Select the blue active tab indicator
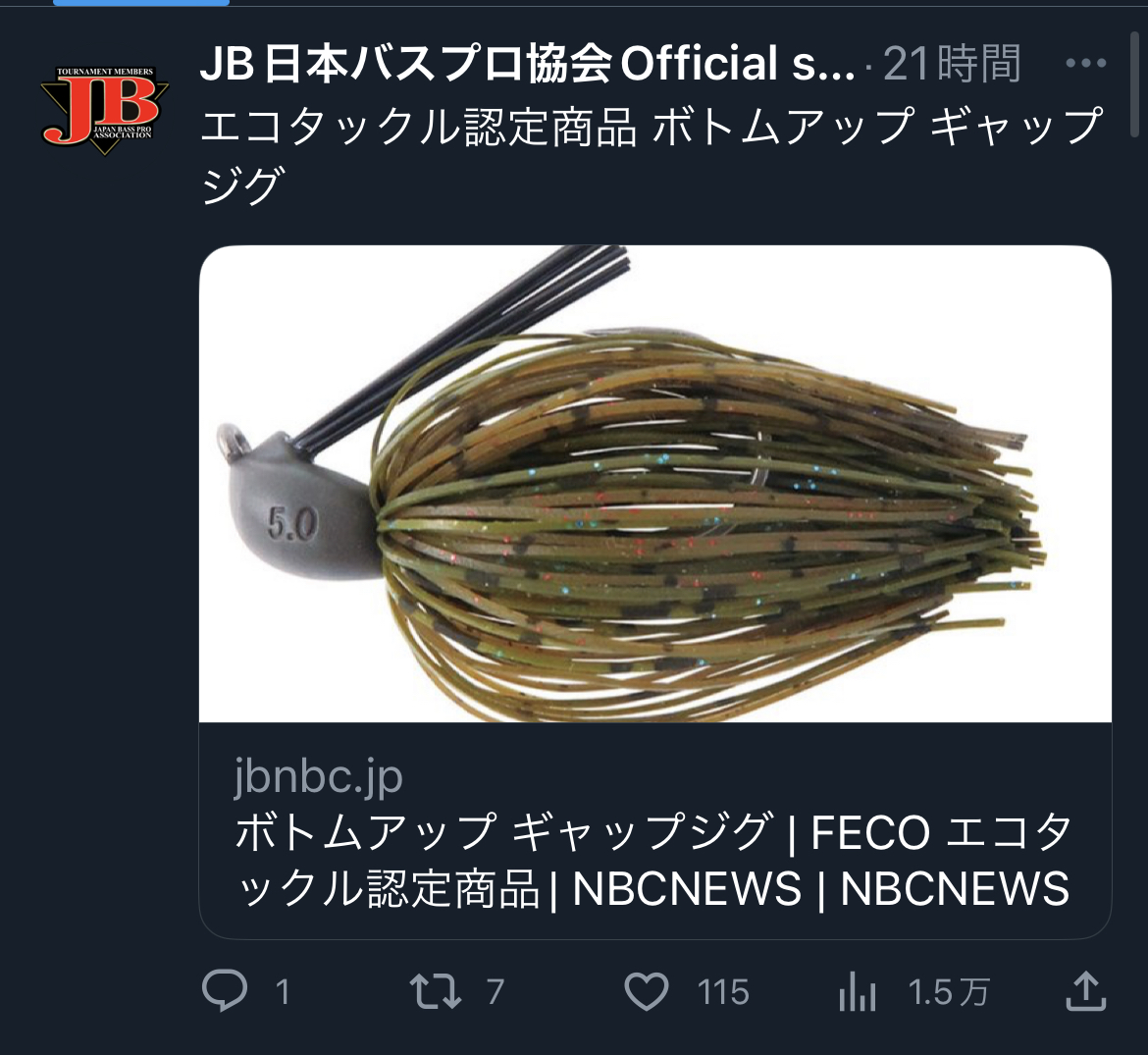Image resolution: width=1148 pixels, height=1055 pixels. coord(141,3)
